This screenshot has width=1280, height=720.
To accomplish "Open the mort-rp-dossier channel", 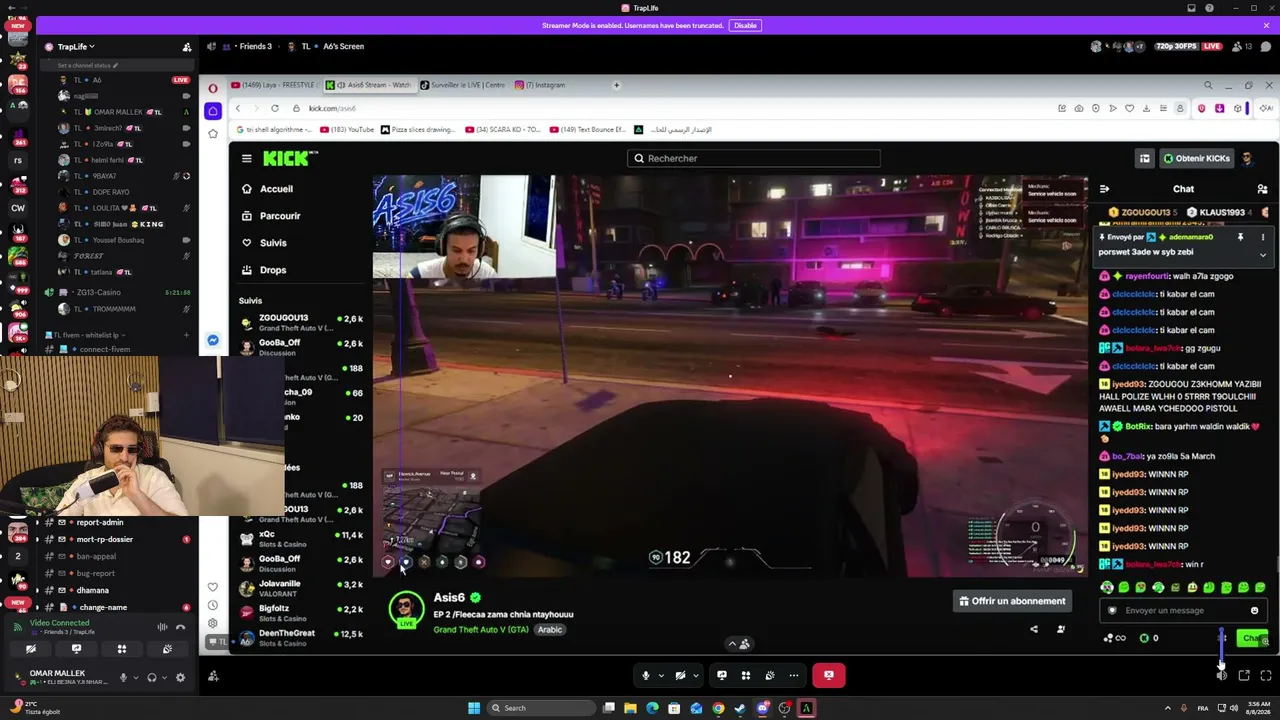I will click(105, 539).
